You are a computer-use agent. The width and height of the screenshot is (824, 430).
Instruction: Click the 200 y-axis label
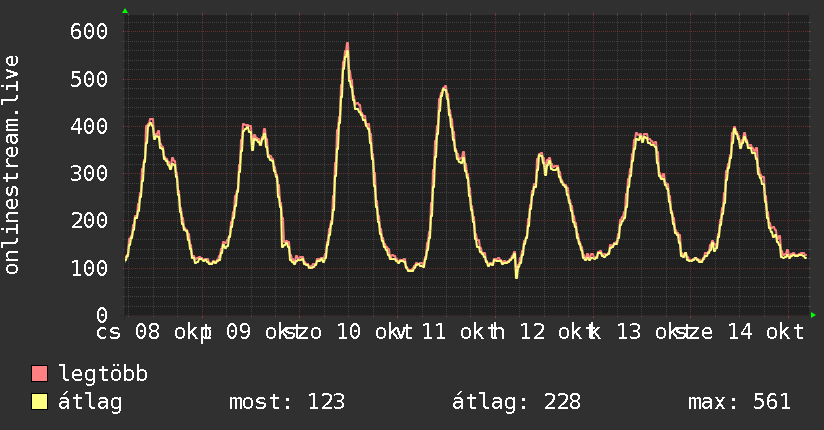click(x=89, y=221)
